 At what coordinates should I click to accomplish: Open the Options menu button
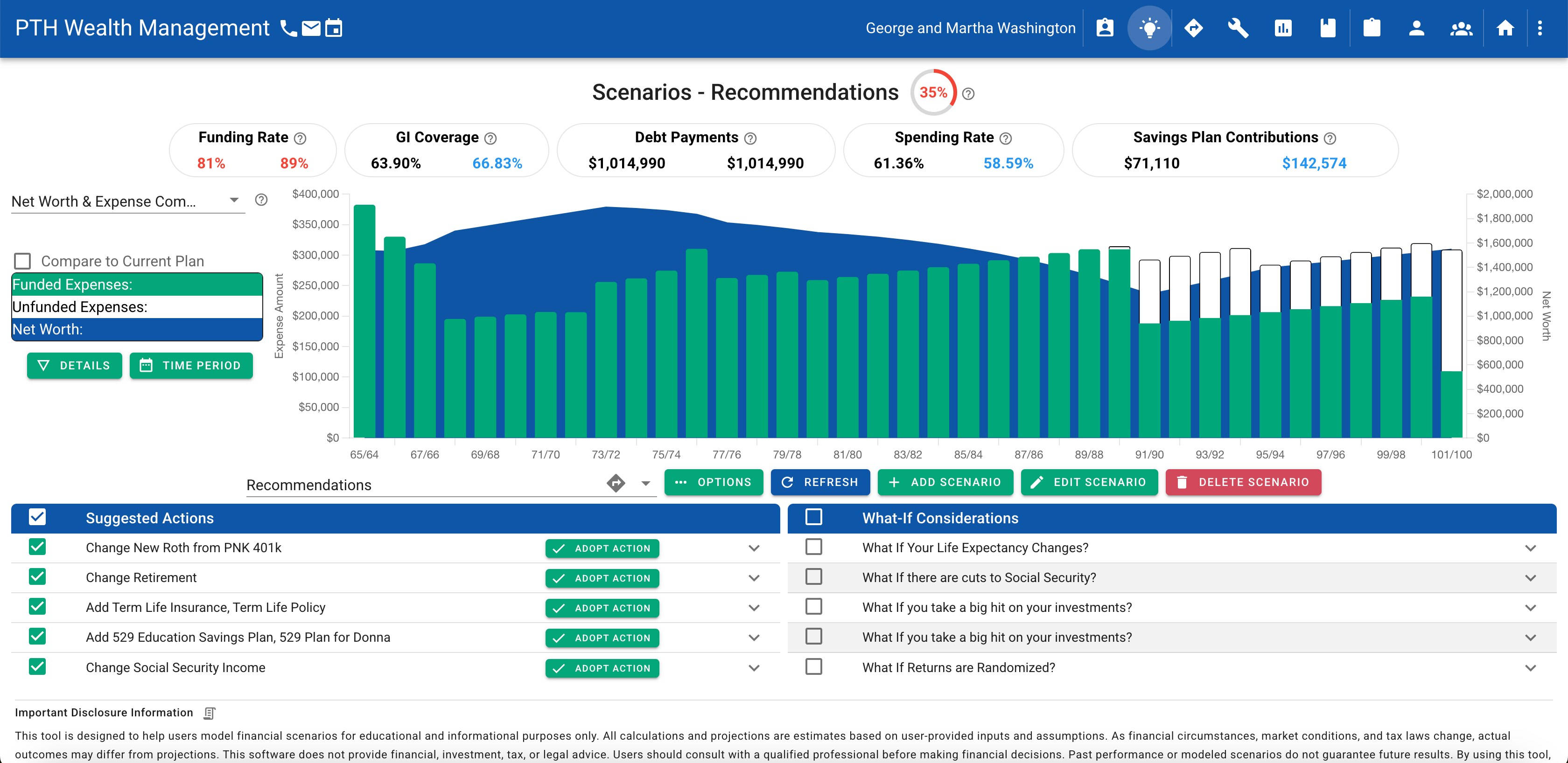pos(714,483)
